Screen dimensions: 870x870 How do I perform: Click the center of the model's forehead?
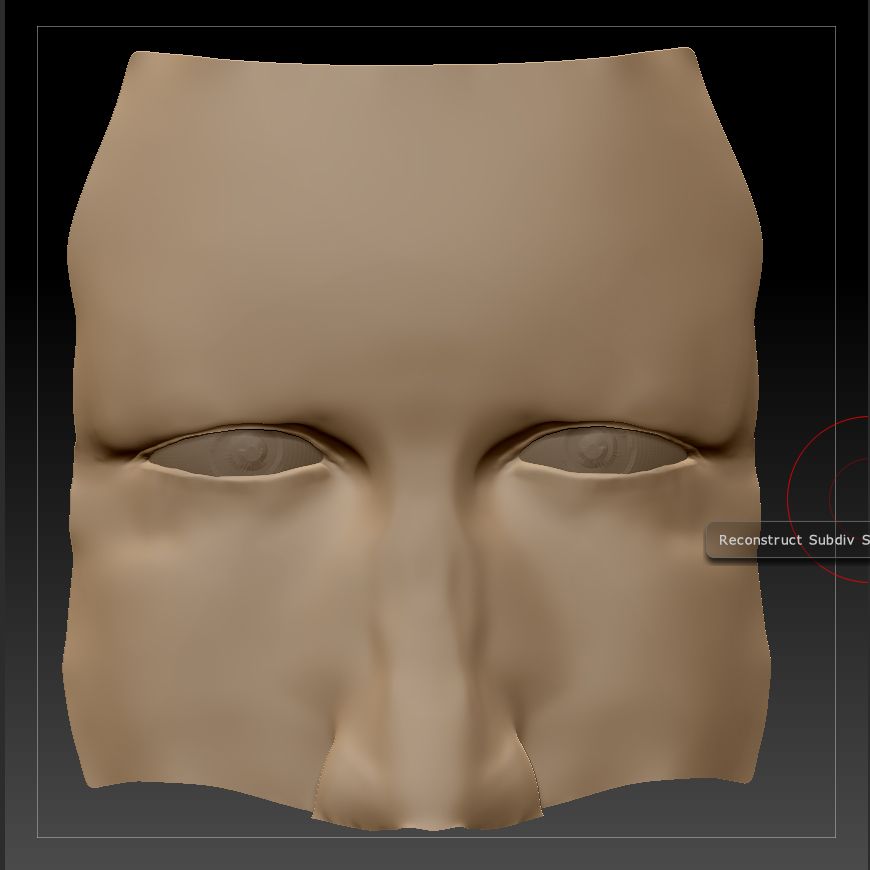point(416,222)
